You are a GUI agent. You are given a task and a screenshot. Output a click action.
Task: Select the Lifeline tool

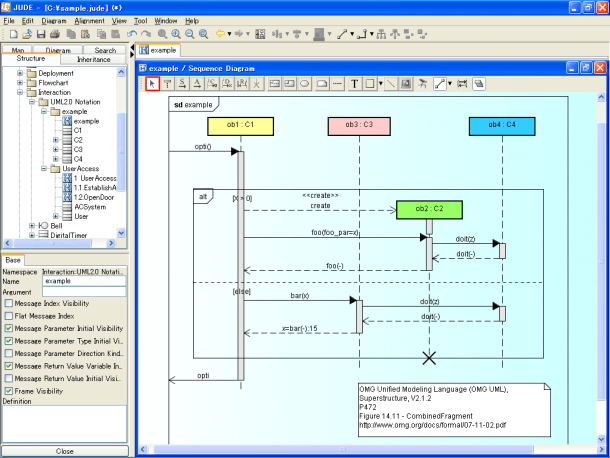(167, 84)
